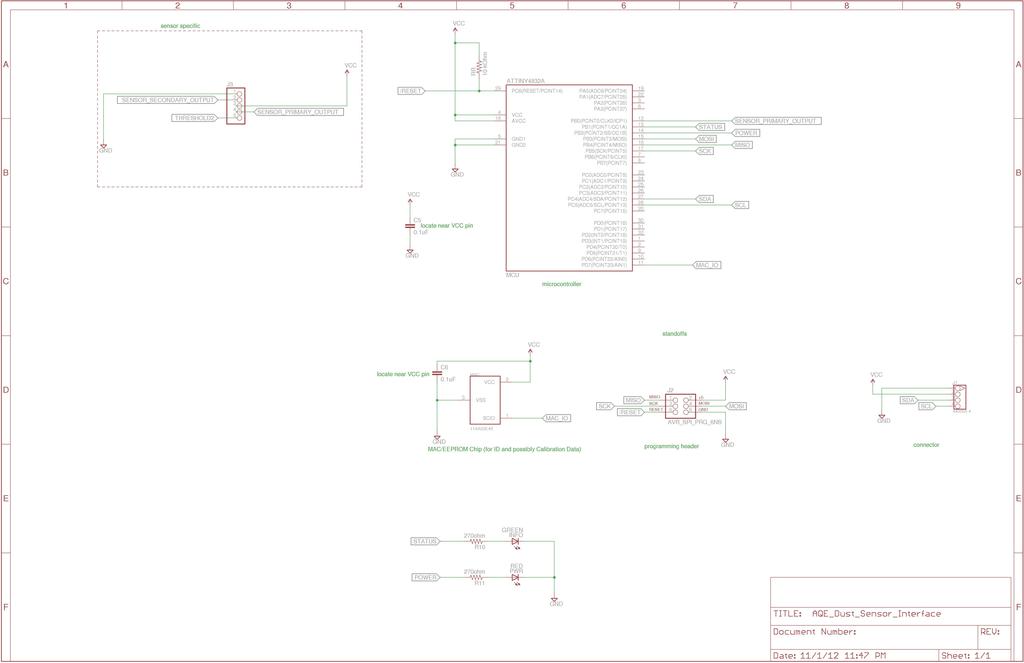This screenshot has width=1024, height=663.
Task: Select SENSOR_PRIMARY_OUTPUT label at the microcontroller
Action: tap(775, 121)
